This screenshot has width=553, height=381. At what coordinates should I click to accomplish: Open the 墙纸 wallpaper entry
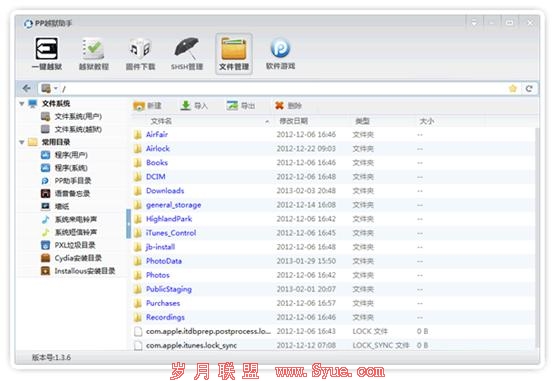pyautogui.click(x=55, y=206)
